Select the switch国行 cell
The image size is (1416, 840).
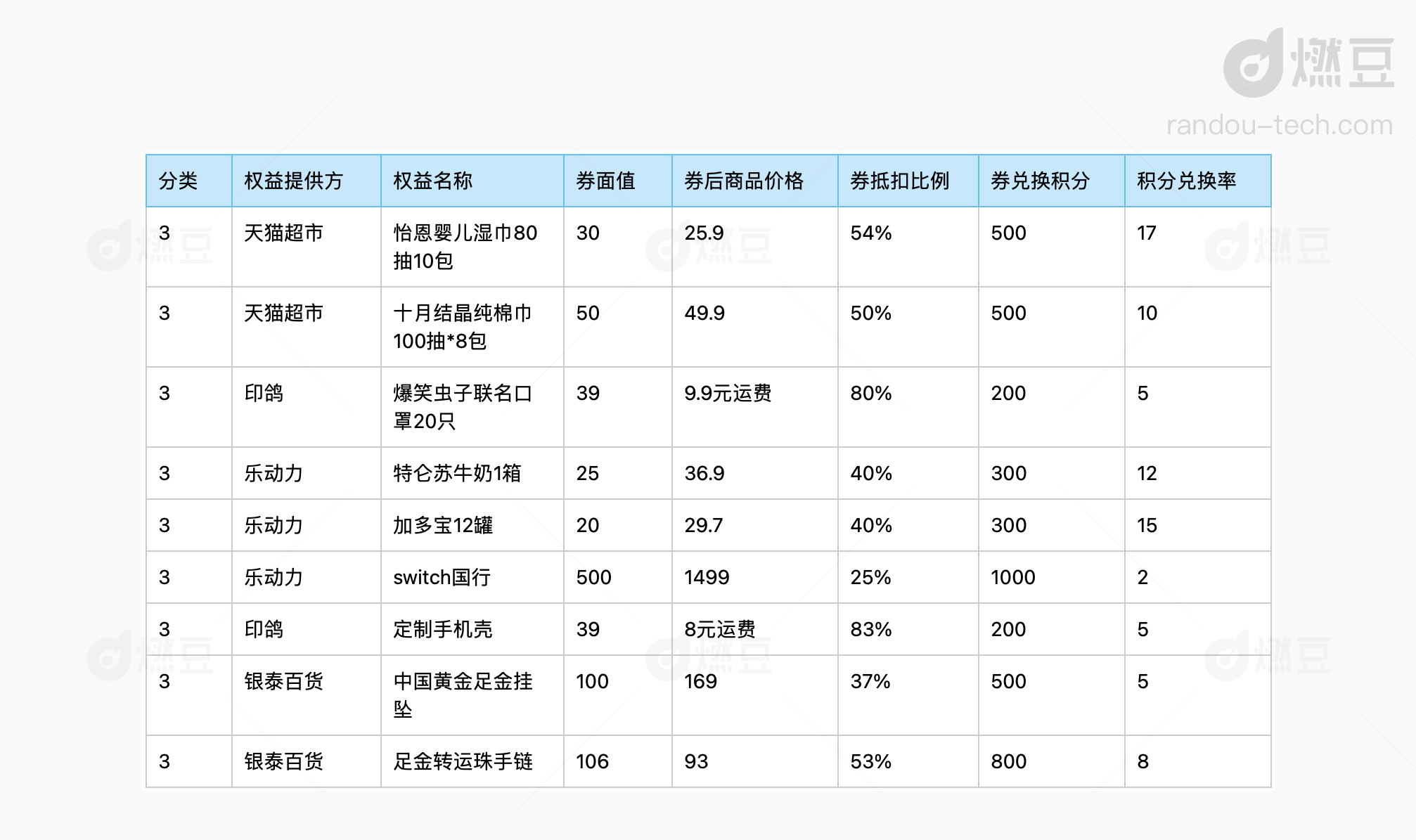pos(442,577)
